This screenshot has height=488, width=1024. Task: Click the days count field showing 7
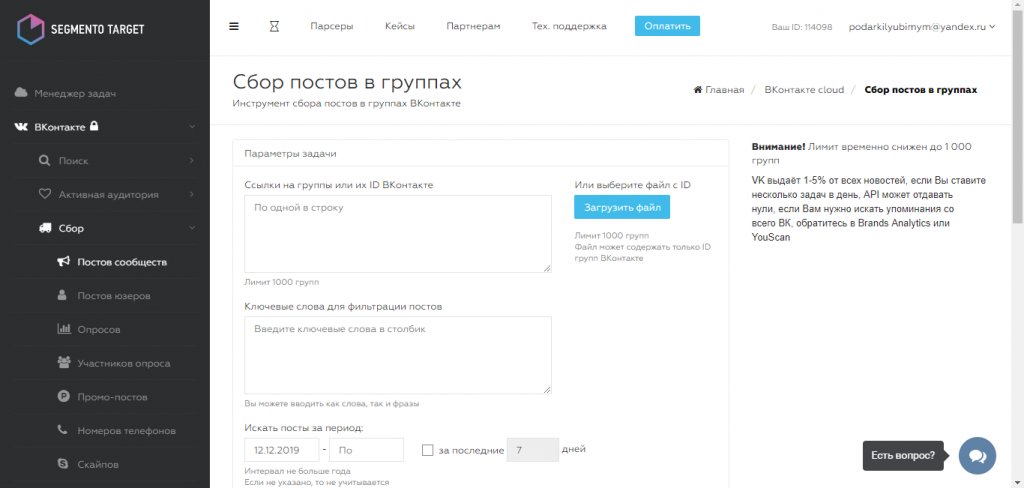coord(532,450)
